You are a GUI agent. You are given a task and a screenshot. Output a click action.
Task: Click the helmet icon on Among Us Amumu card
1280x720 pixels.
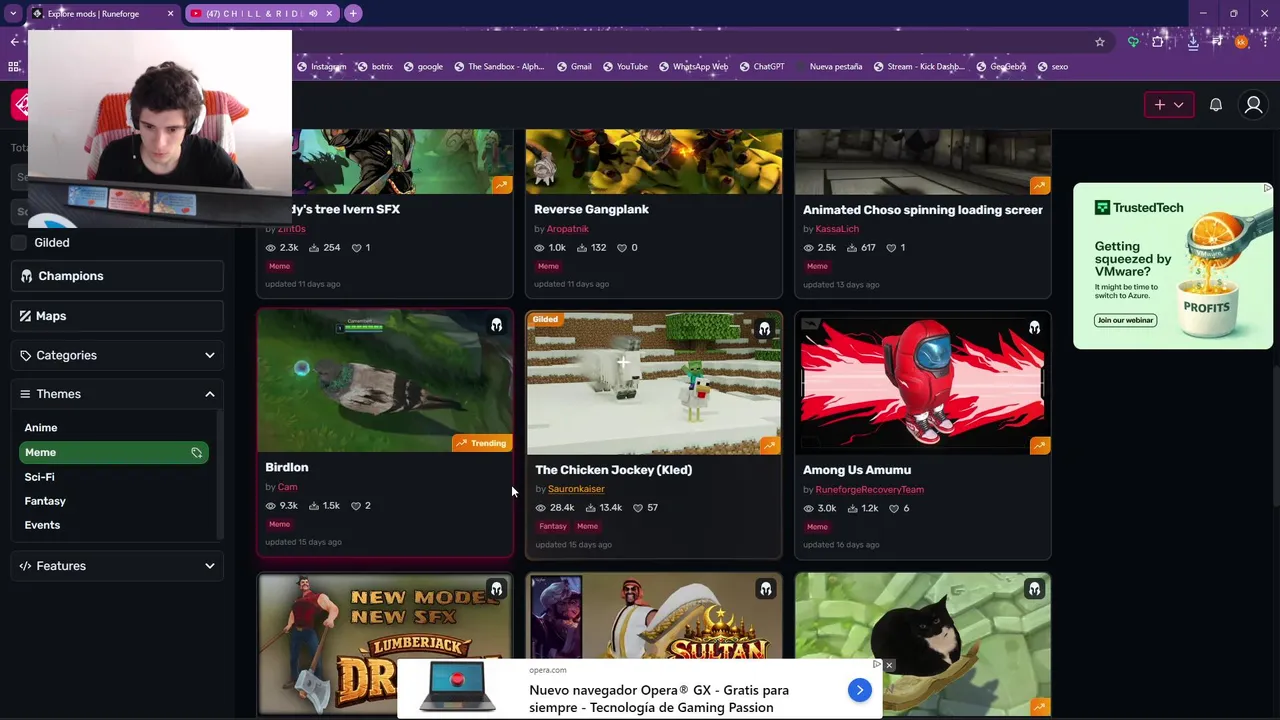pos(1034,328)
